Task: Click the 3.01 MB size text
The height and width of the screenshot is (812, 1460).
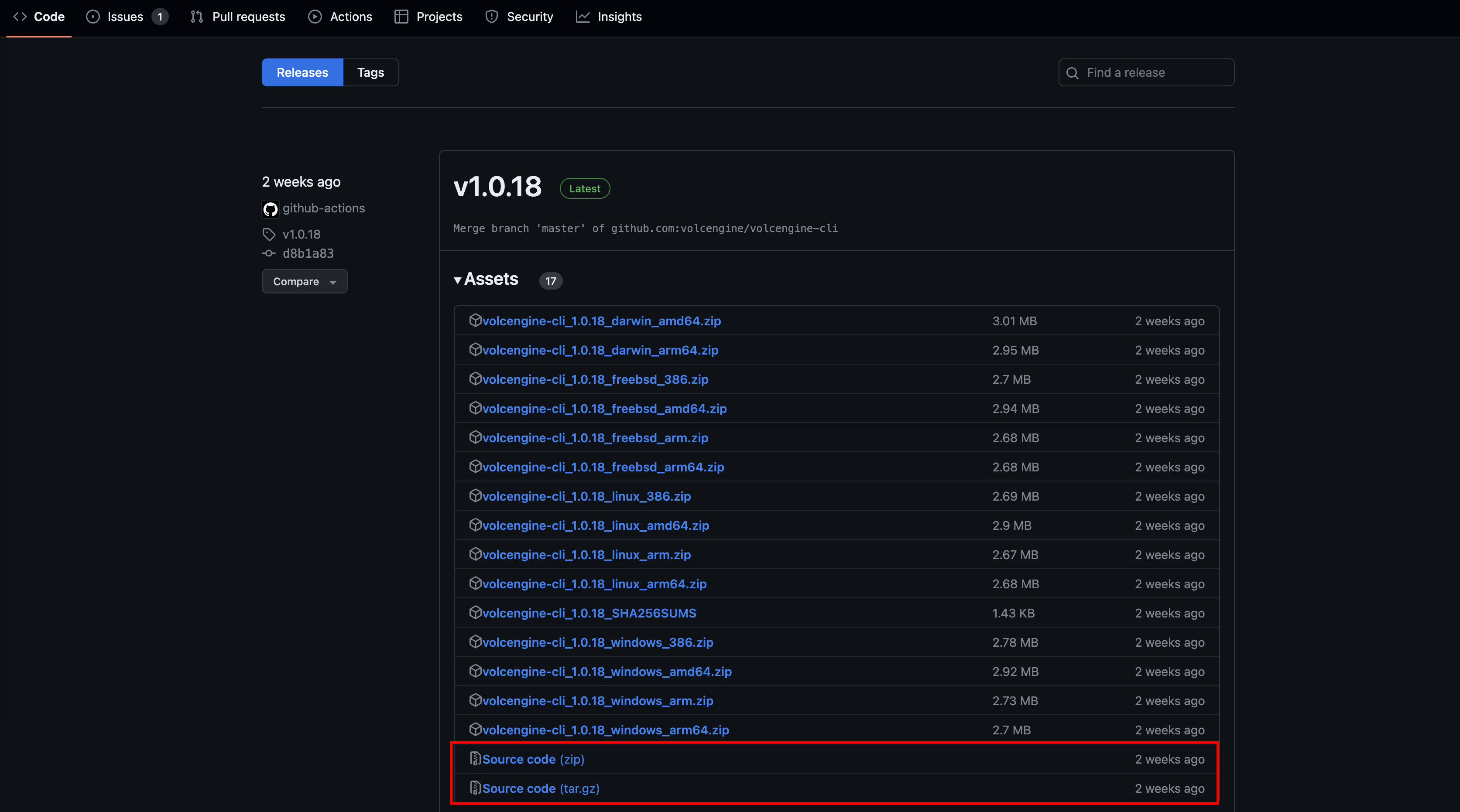Action: tap(1014, 321)
